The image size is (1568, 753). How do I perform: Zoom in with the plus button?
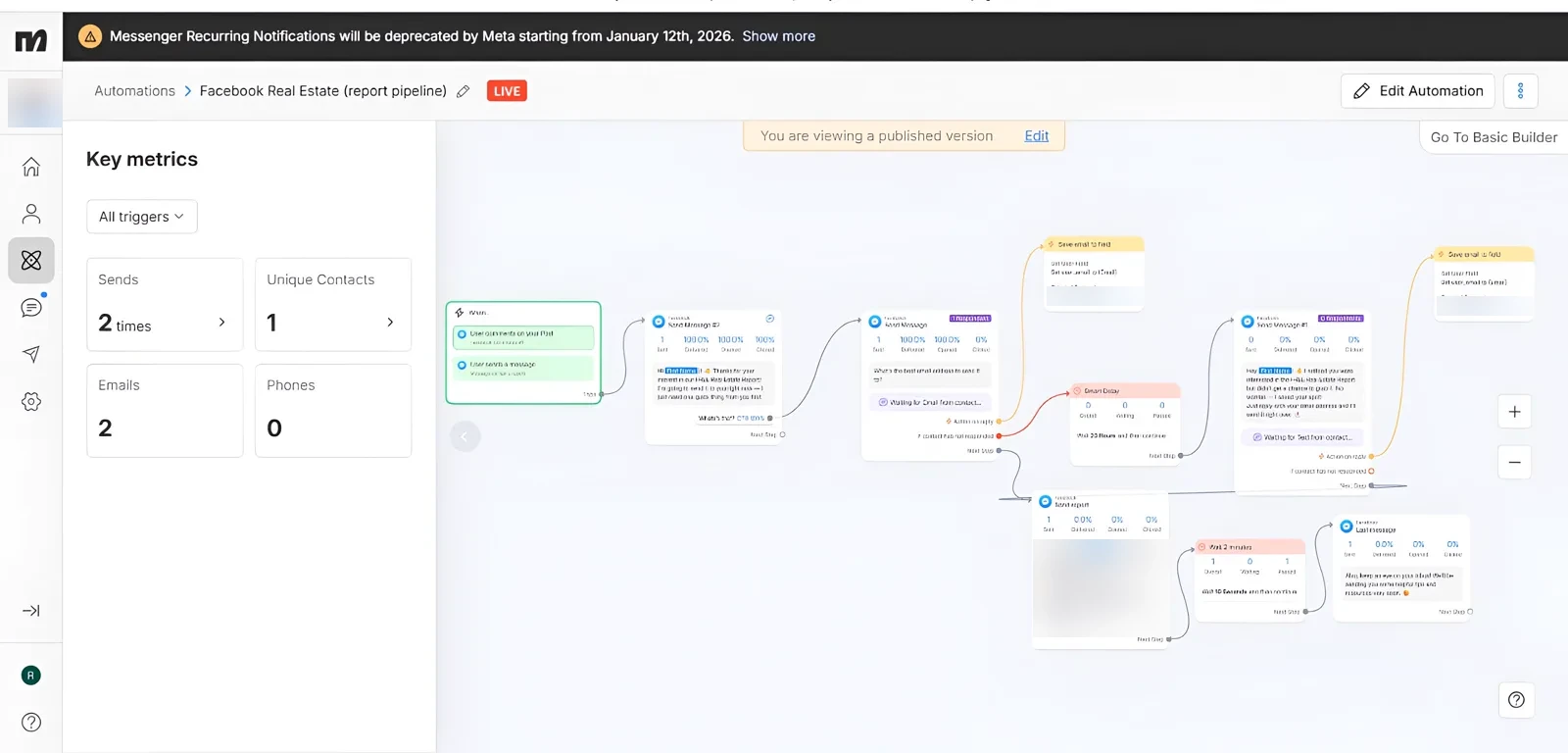(1514, 412)
